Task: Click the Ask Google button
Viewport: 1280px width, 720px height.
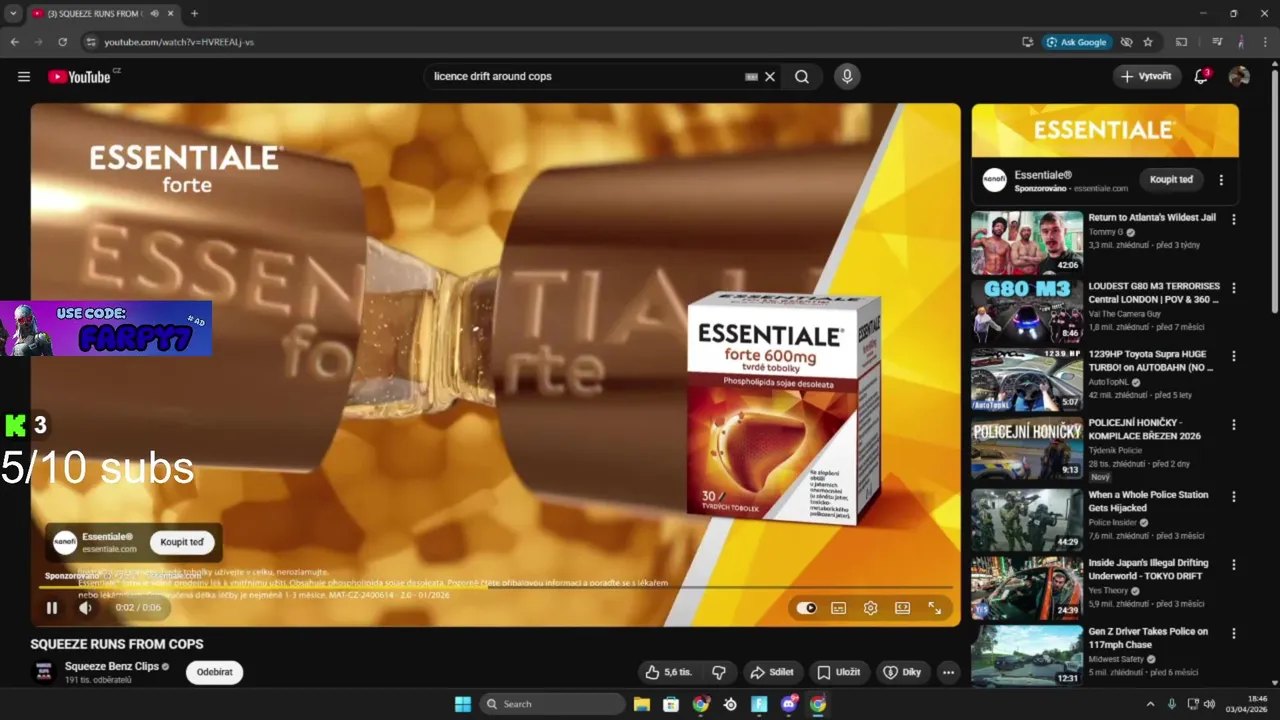Action: pyautogui.click(x=1076, y=42)
